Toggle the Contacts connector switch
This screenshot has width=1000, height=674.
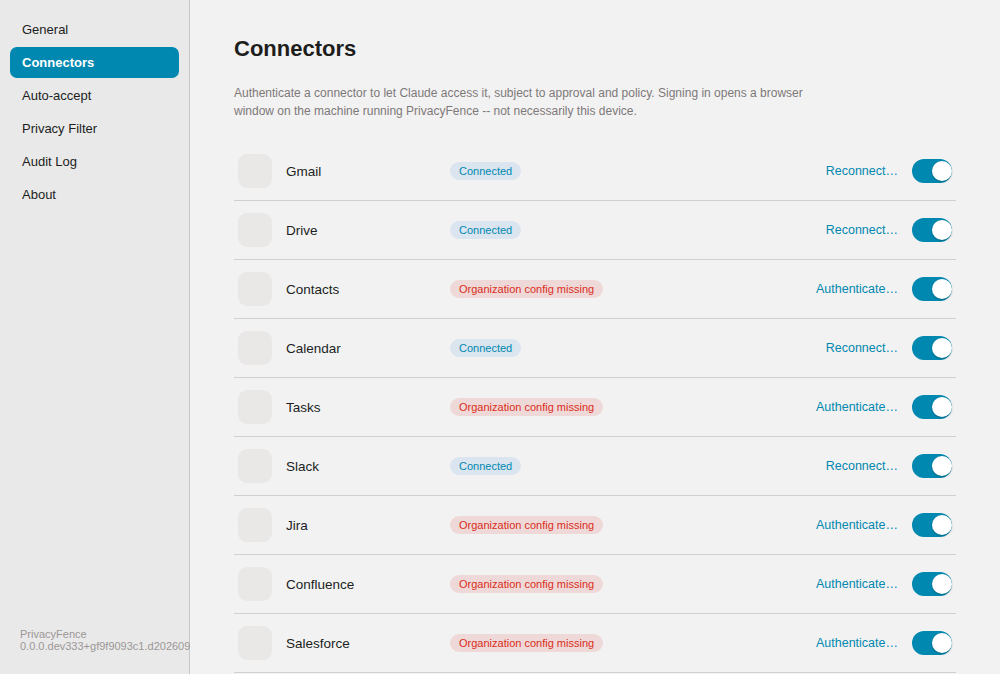click(932, 289)
